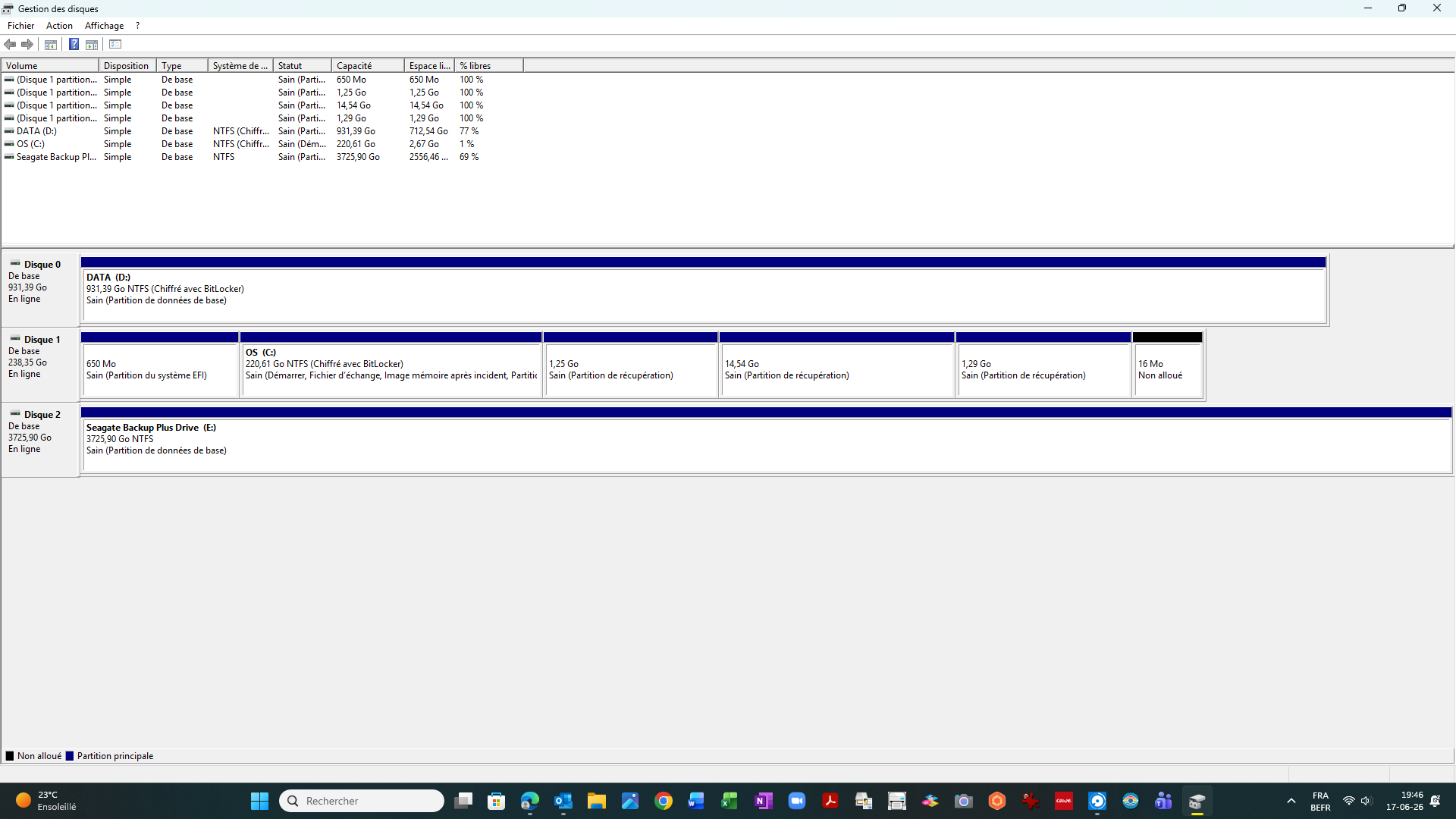Toggle the action pane toolbar icon
Viewport: 1456px width, 819px height.
[92, 44]
